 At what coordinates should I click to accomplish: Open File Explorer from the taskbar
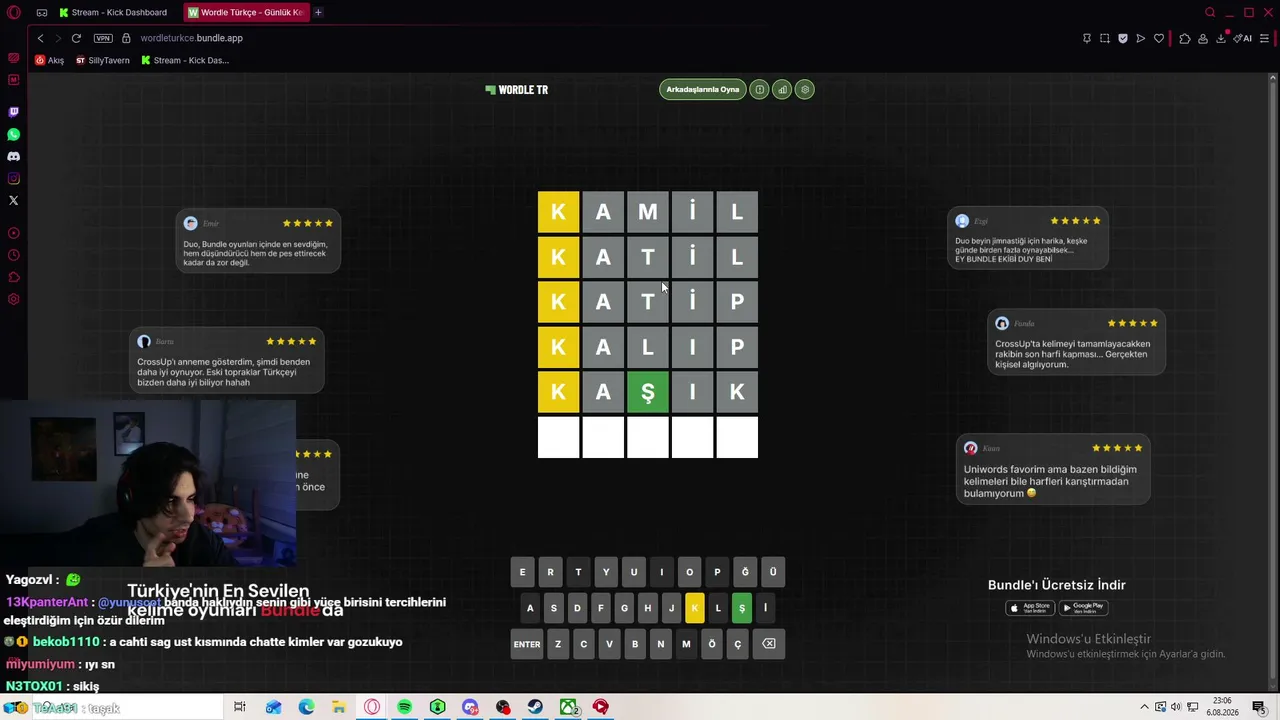coord(339,707)
